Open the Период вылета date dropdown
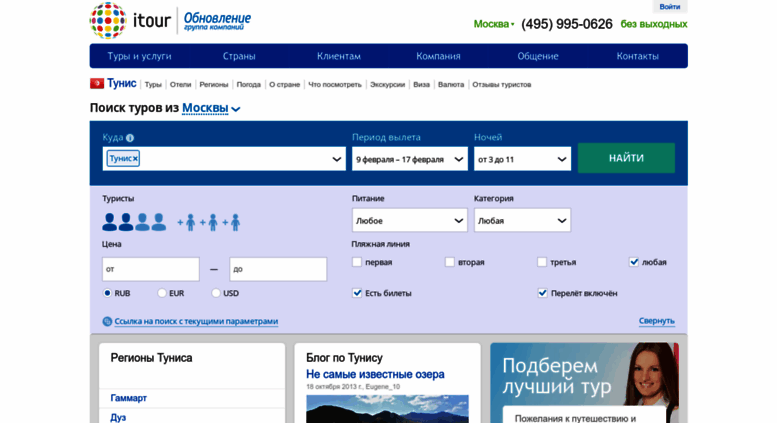Image resolution: width=777 pixels, height=423 pixels. (409, 158)
